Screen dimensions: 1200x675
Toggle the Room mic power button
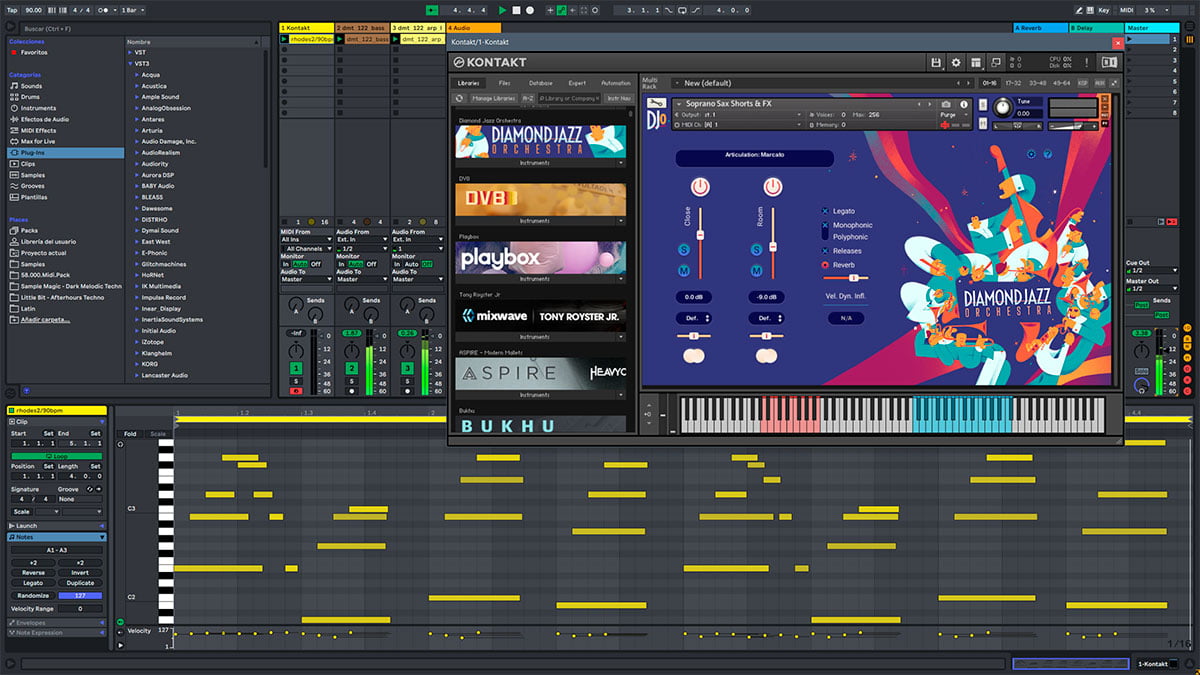tap(773, 187)
